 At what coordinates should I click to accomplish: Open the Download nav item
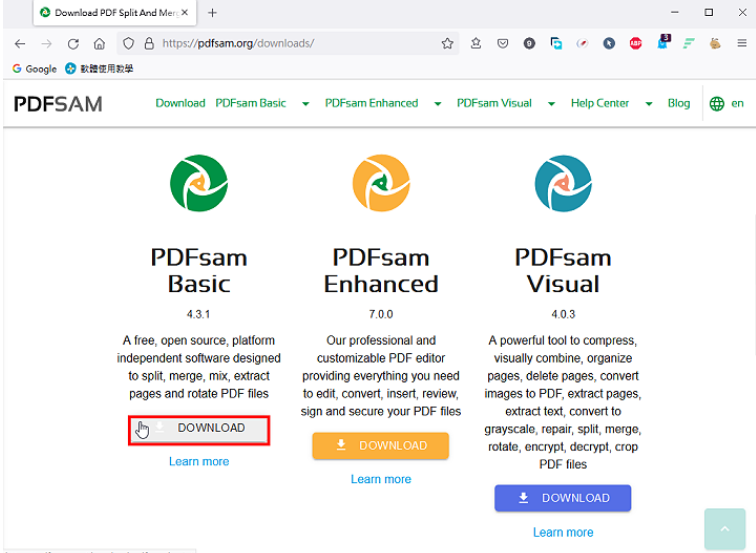pyautogui.click(x=180, y=103)
